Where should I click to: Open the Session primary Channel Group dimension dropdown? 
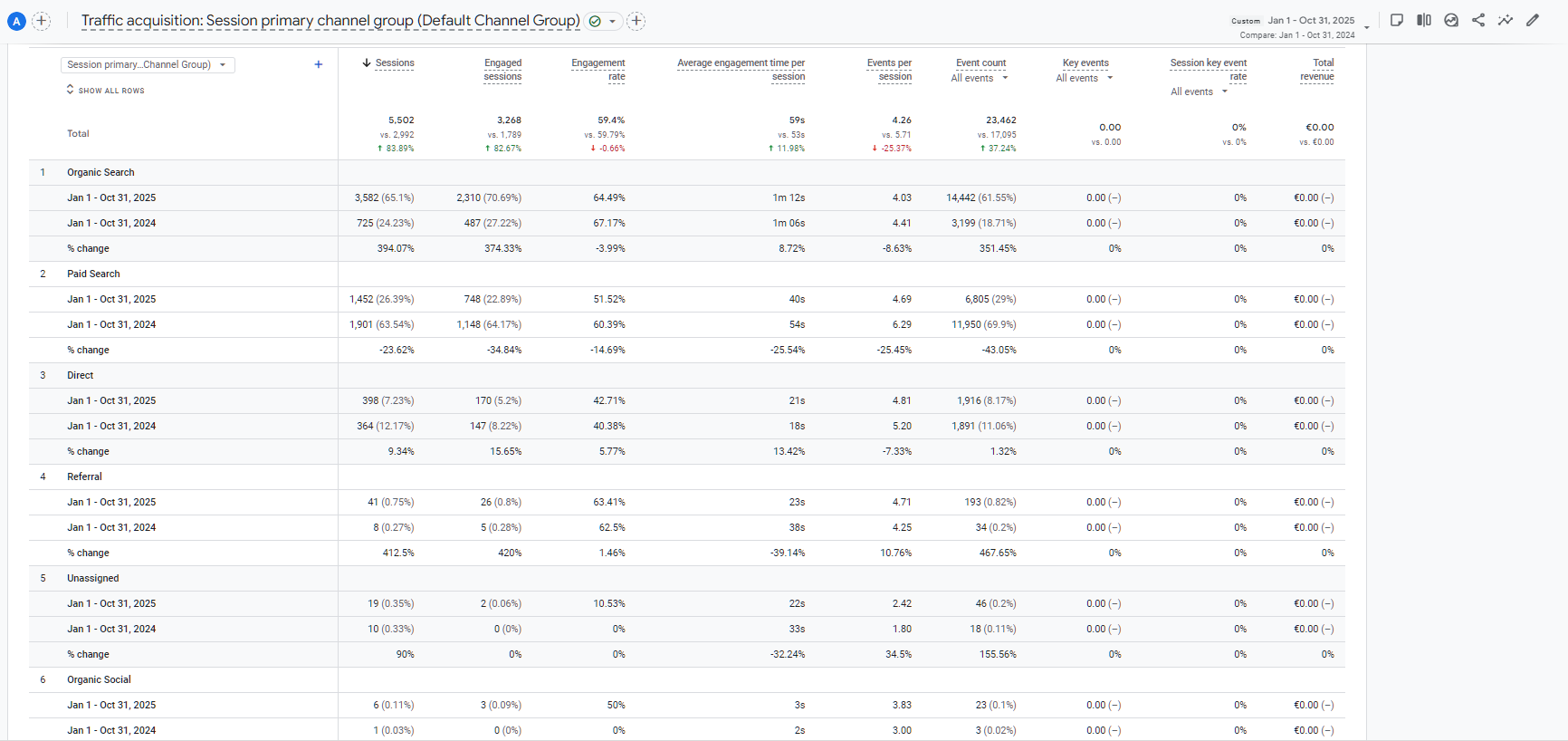[148, 64]
